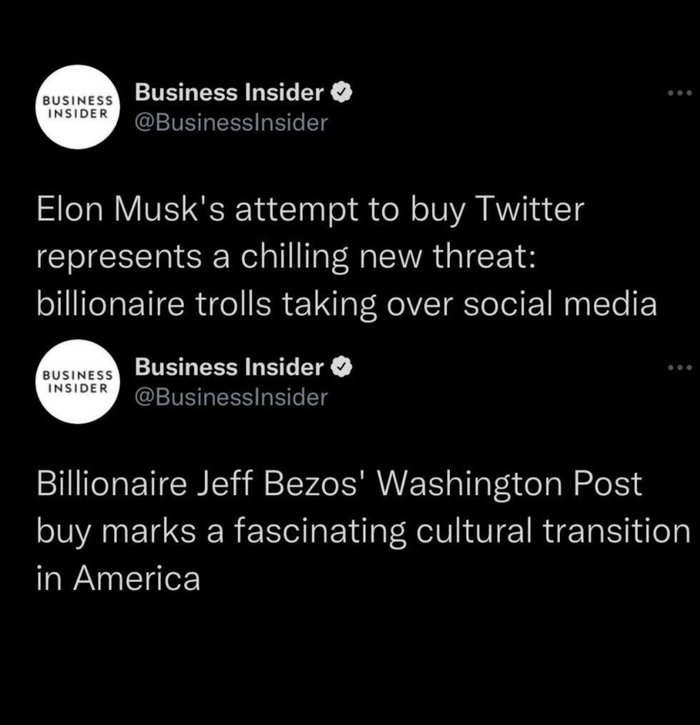This screenshot has height=725, width=700.
Task: Open the @BusinessInsider handle on the top tweet
Action: coord(230,123)
